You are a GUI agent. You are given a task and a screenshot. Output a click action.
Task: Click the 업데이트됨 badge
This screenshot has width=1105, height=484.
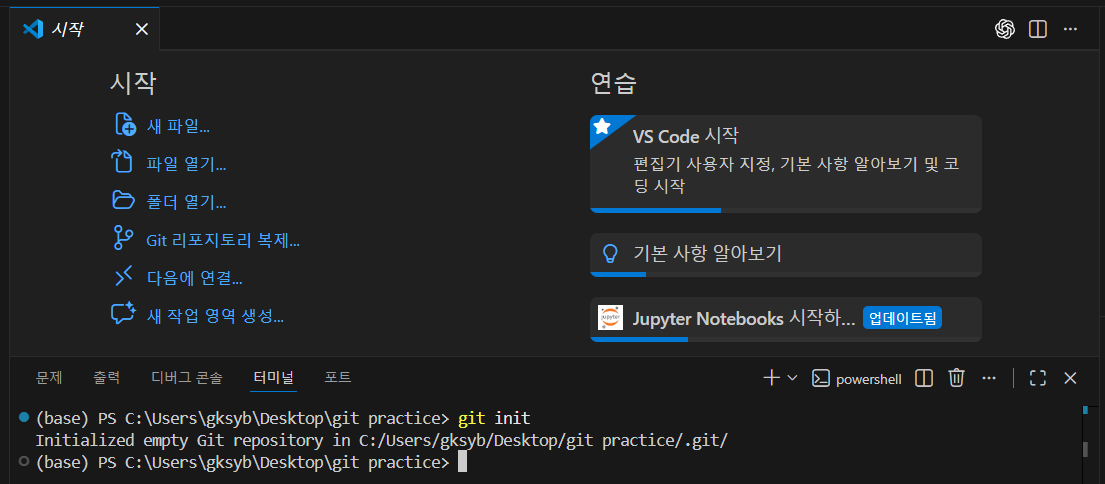903,318
